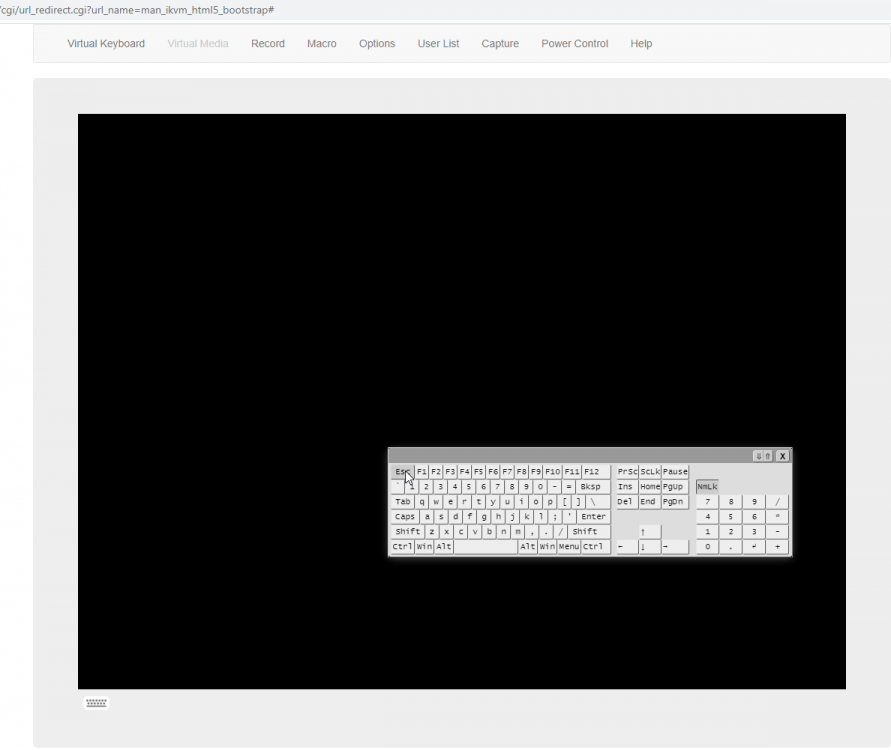Click the Bksp key
The height and width of the screenshot is (750, 891).
(x=593, y=486)
